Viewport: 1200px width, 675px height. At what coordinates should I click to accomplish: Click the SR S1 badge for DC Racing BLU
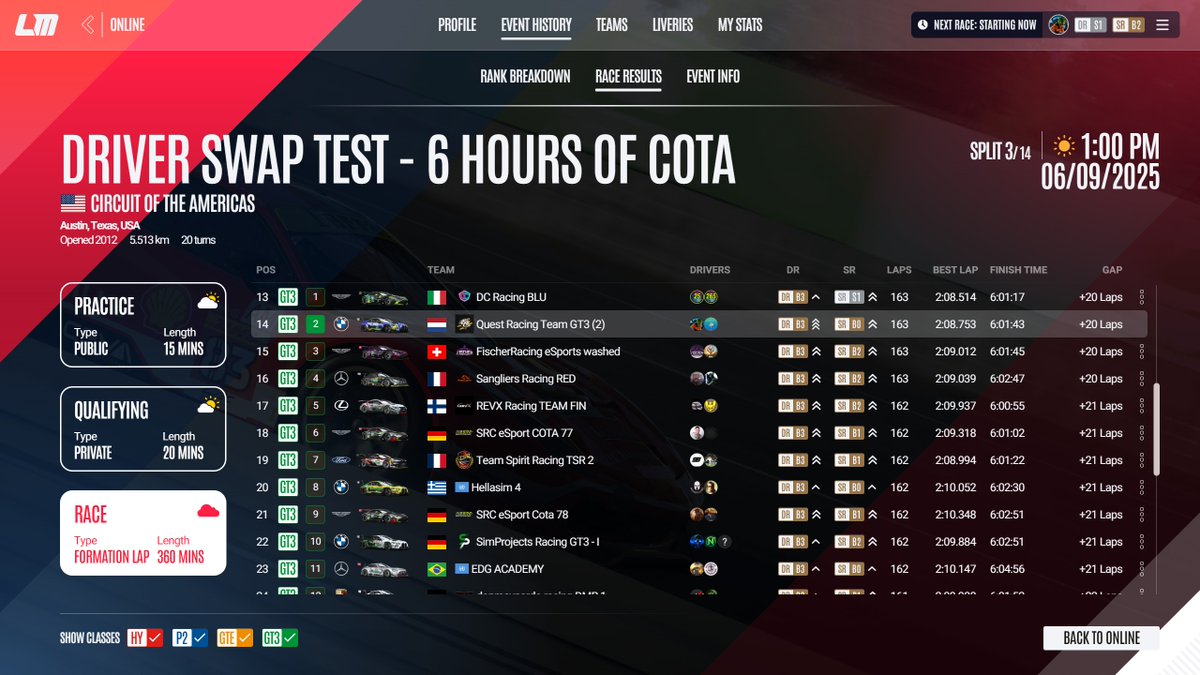click(849, 298)
